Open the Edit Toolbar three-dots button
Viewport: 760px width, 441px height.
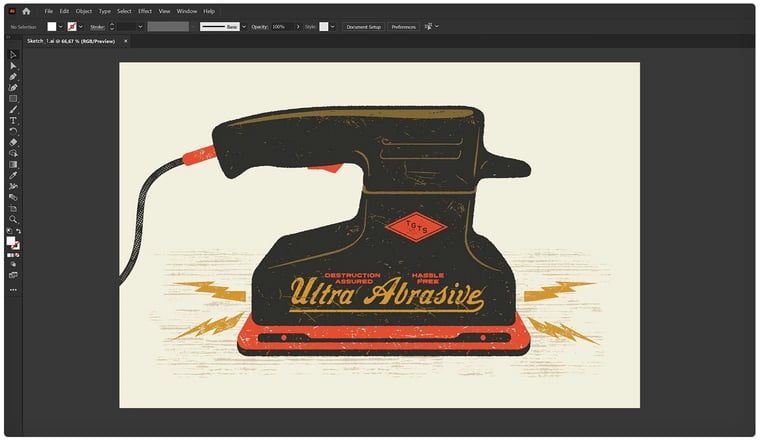click(x=13, y=290)
